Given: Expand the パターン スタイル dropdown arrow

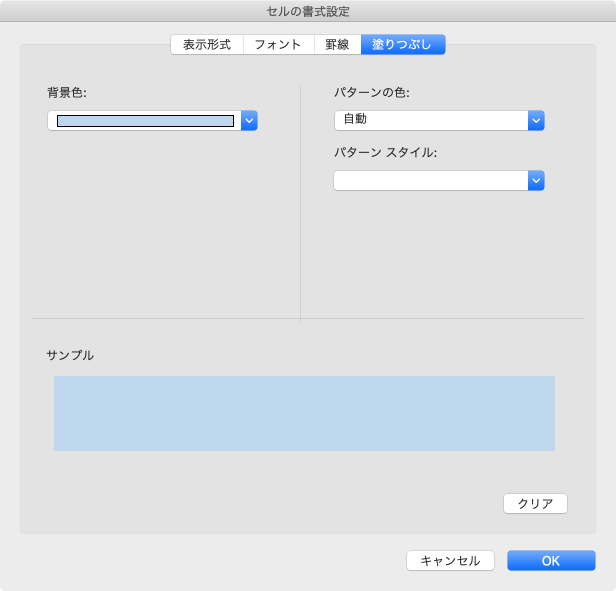Looking at the screenshot, I should pyautogui.click(x=536, y=181).
